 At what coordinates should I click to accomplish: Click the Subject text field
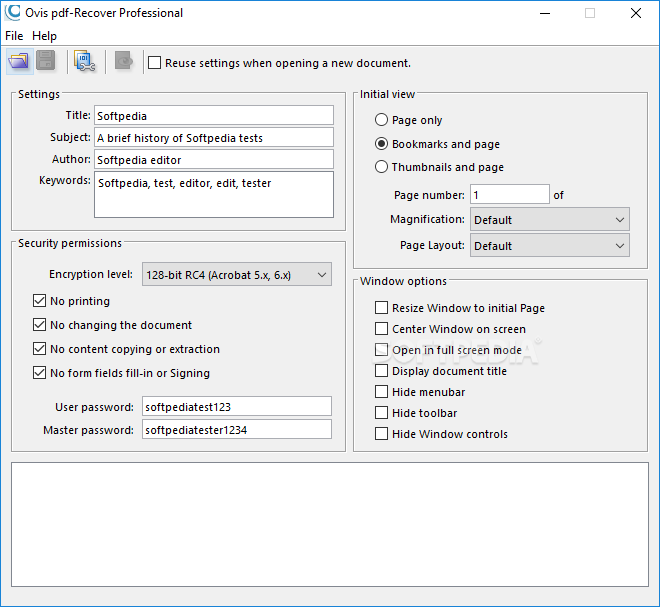click(x=214, y=137)
